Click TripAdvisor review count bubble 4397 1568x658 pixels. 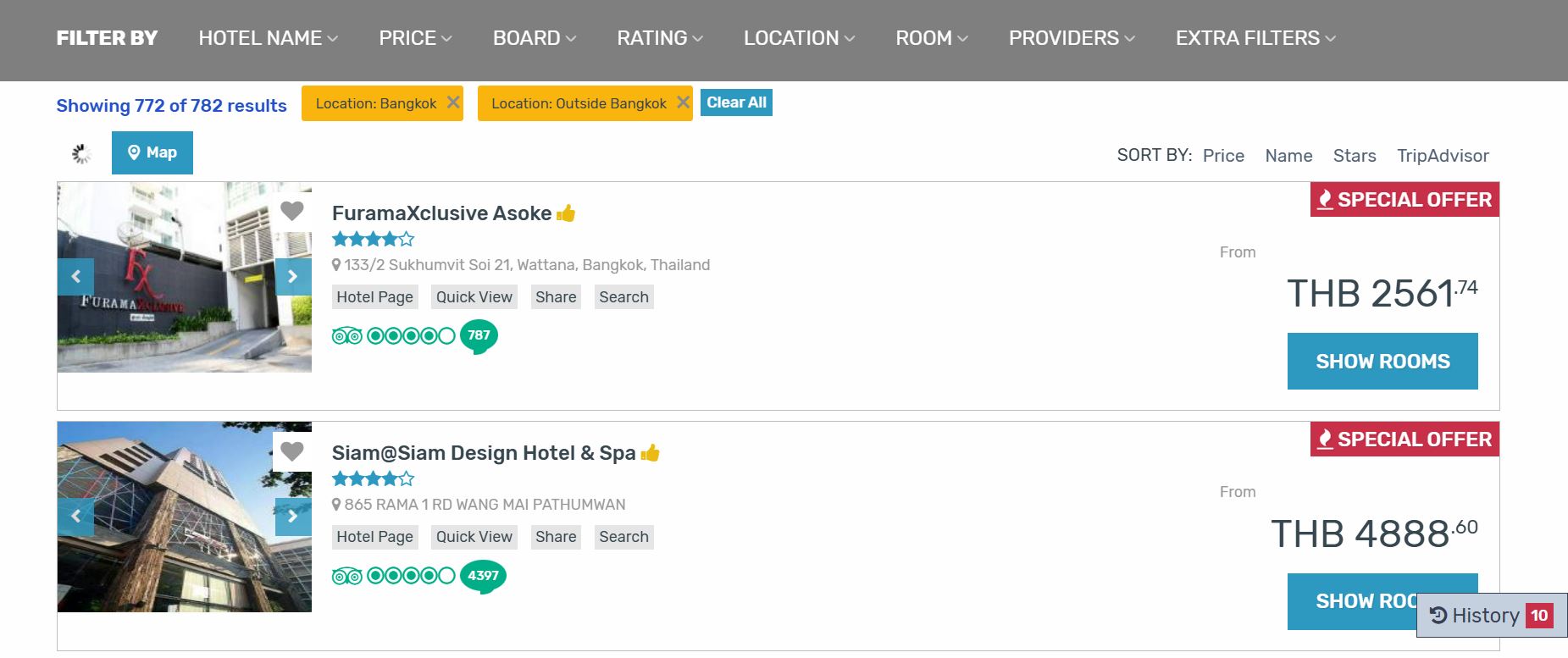point(483,576)
